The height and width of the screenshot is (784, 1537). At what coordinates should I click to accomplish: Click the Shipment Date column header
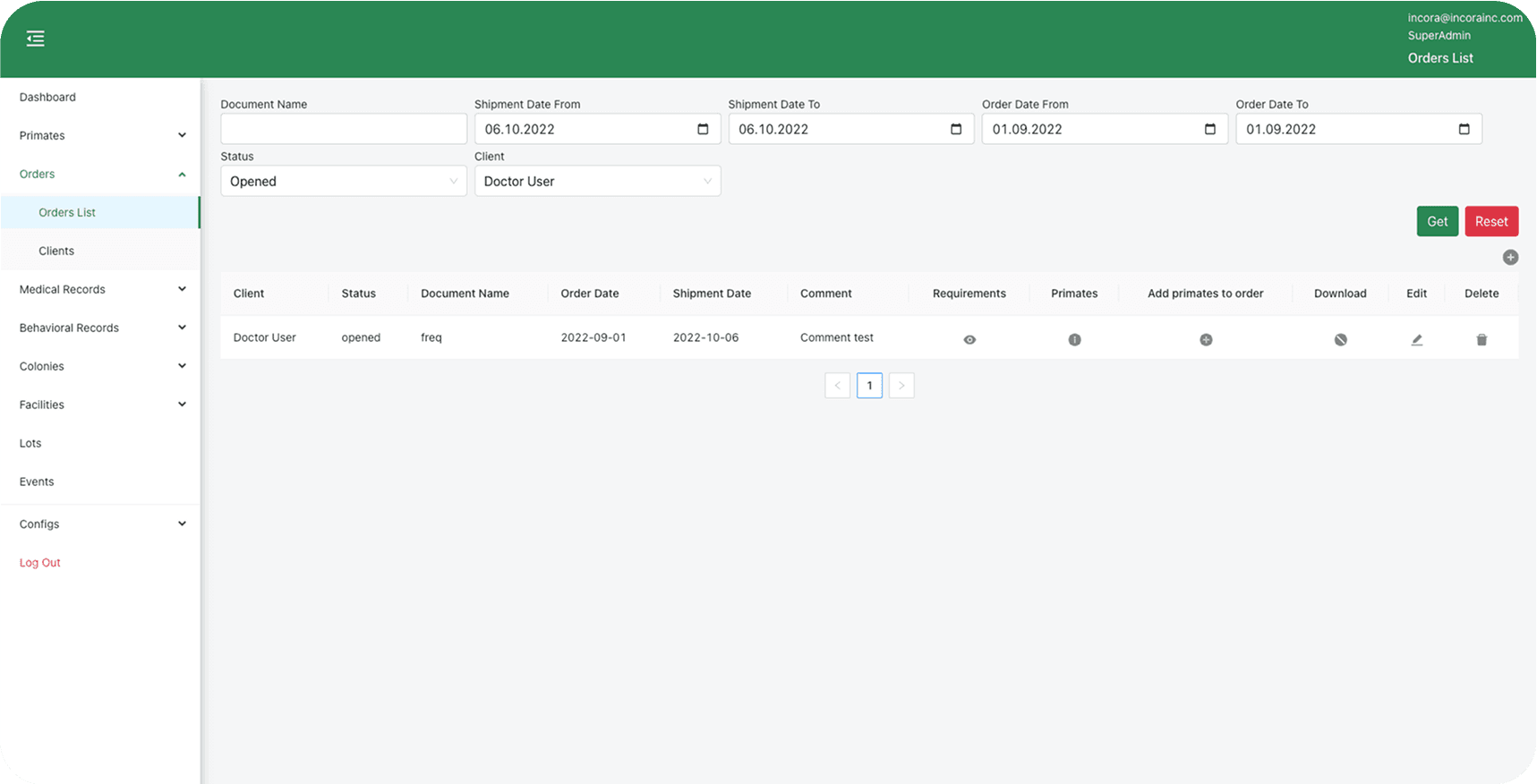coord(712,294)
